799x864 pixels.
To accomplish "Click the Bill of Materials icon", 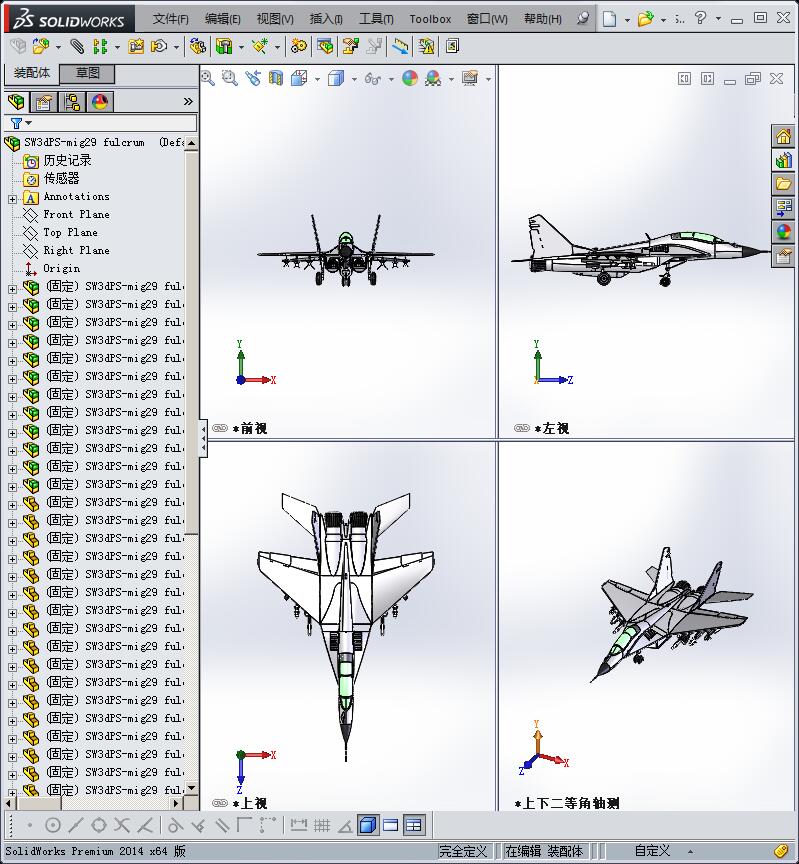I will coord(325,46).
